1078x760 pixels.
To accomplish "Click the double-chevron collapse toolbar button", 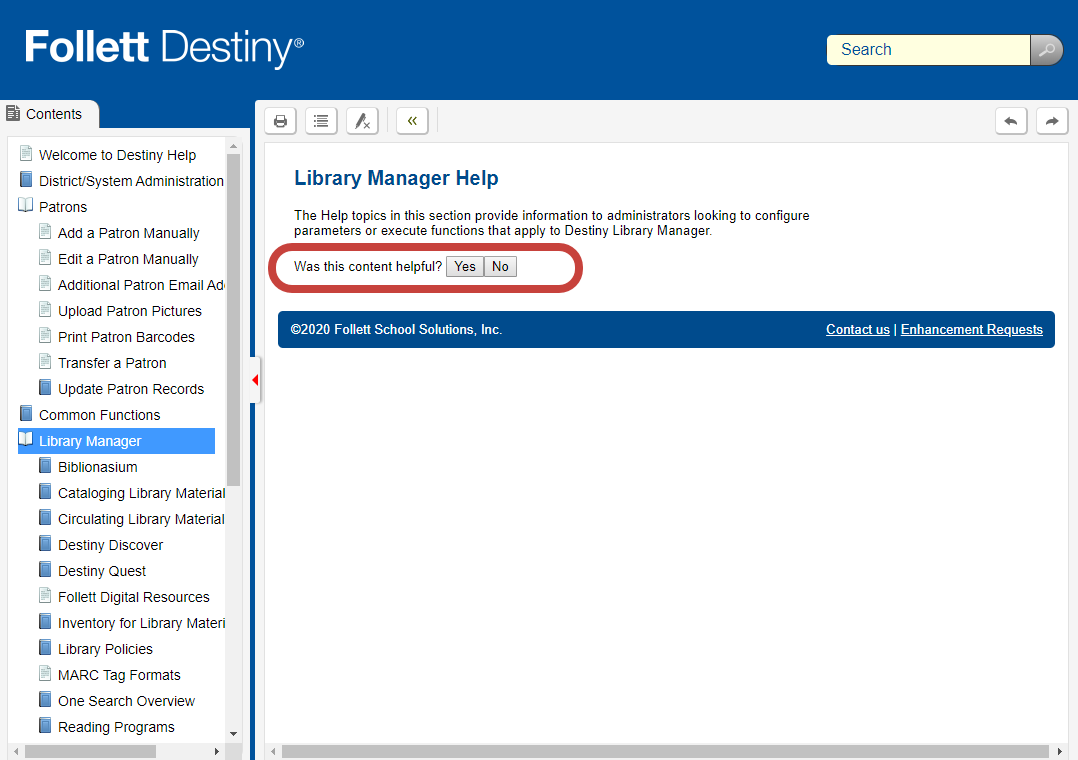I will pyautogui.click(x=412, y=121).
